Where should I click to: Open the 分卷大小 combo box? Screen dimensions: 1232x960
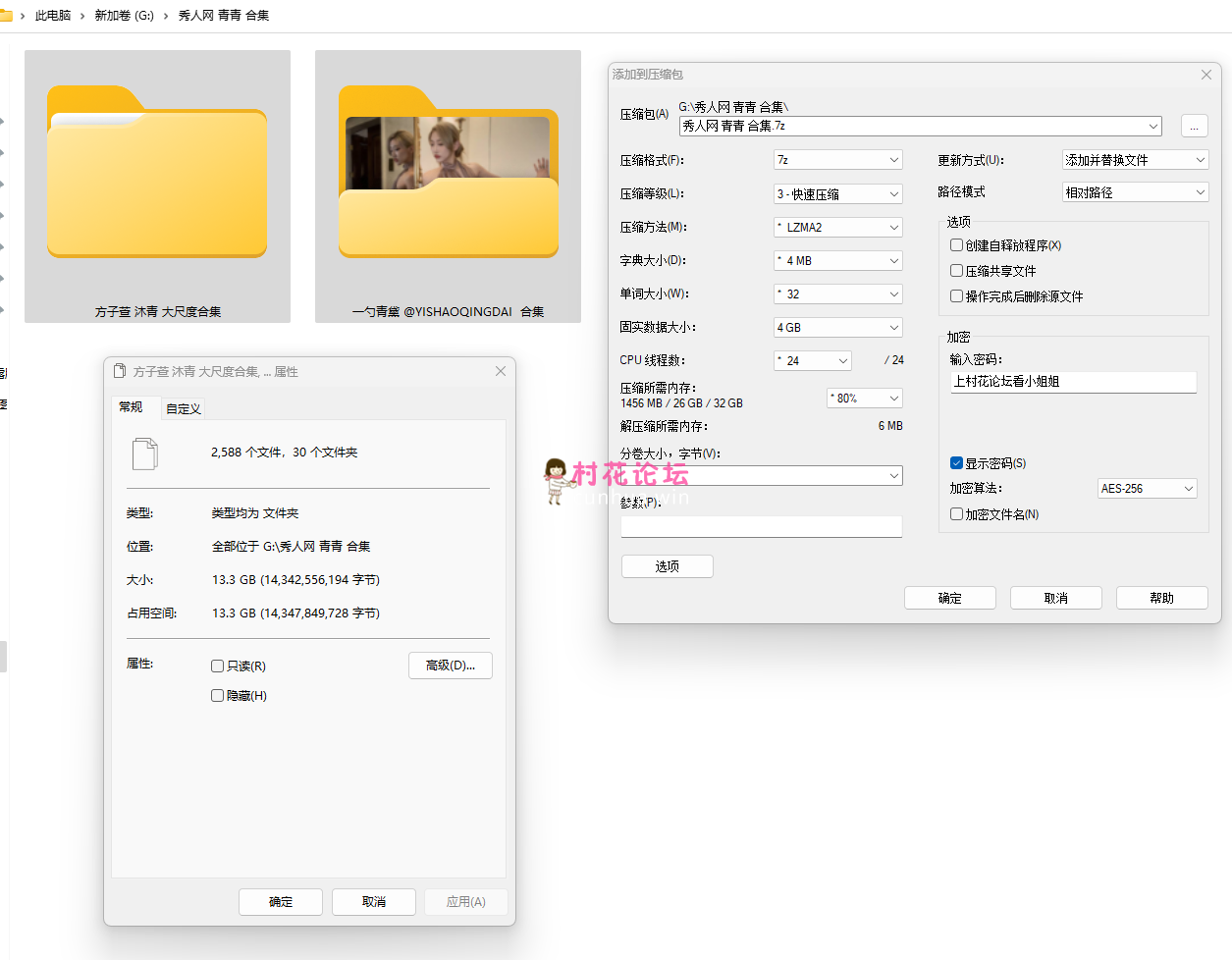point(762,475)
